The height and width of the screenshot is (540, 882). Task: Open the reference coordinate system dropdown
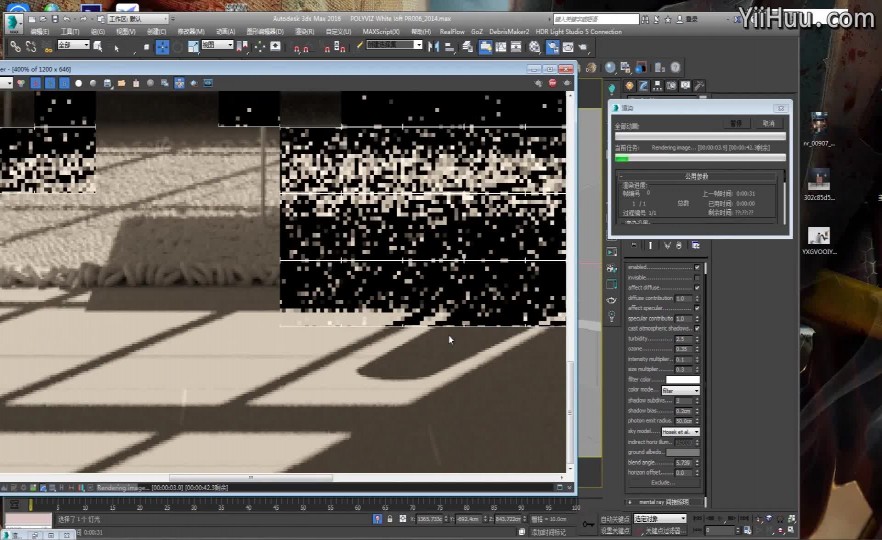(x=217, y=44)
